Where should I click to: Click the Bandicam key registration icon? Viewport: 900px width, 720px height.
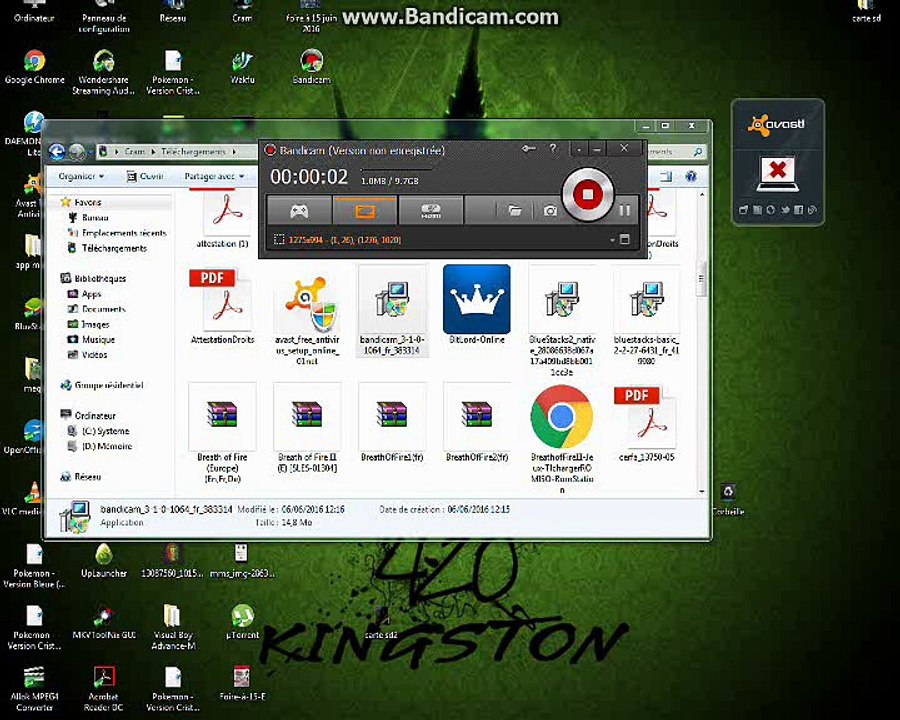pos(529,149)
